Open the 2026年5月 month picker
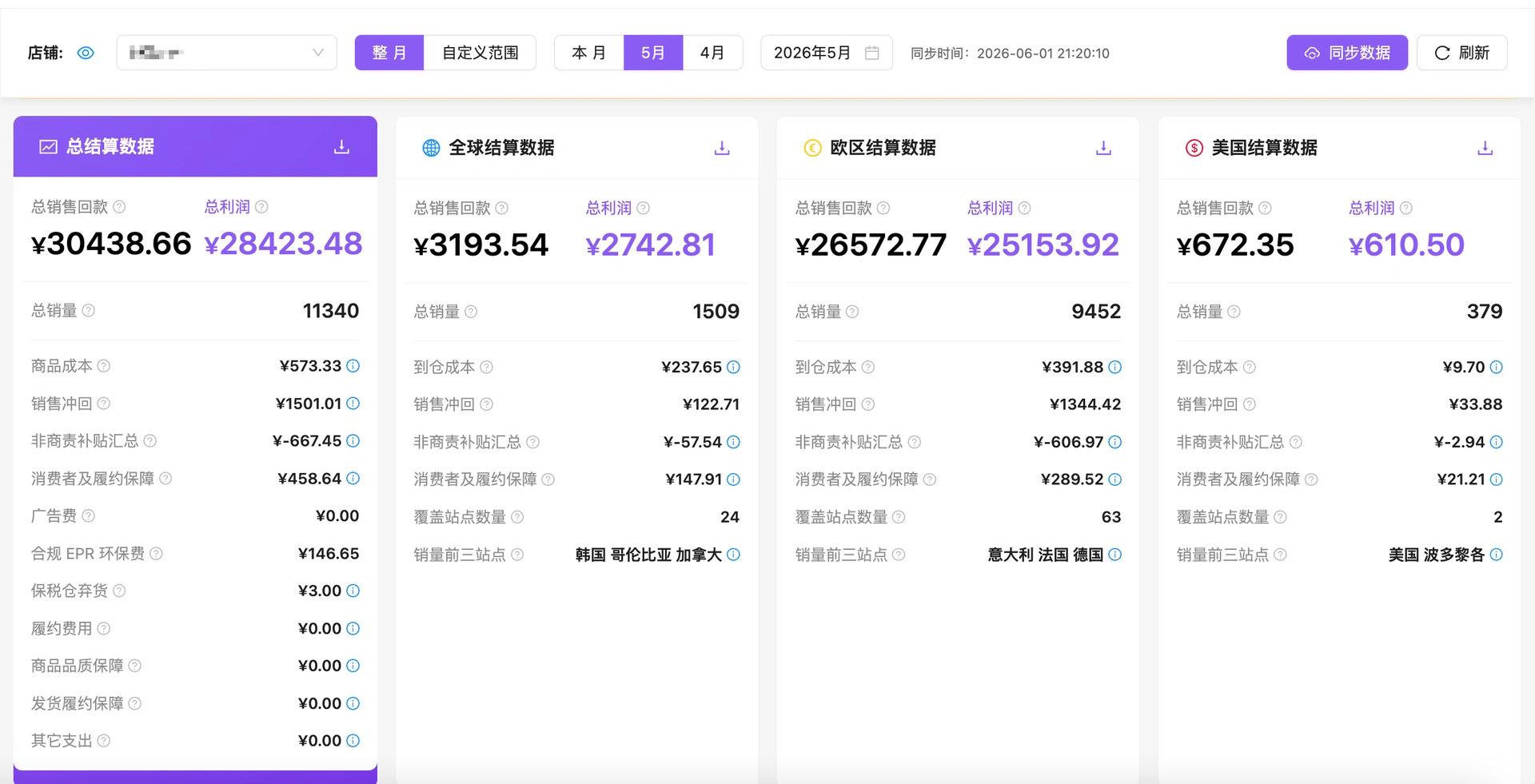The height and width of the screenshot is (784, 1535). 826,53
